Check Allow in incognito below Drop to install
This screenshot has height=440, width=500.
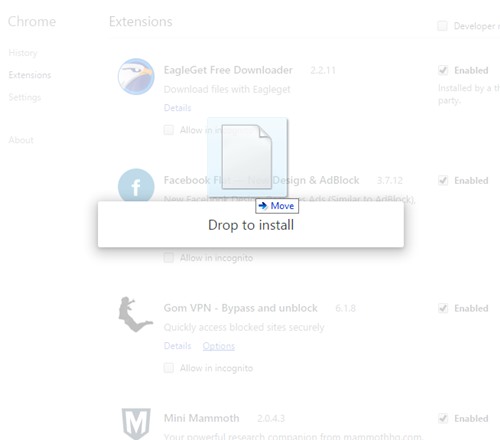coord(169,258)
